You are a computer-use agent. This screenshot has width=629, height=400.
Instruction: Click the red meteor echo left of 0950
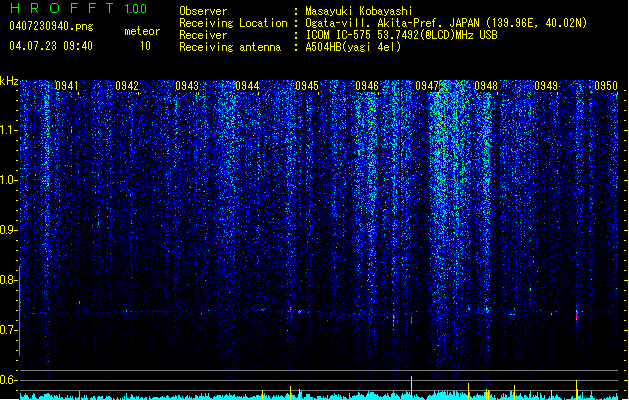(576, 316)
